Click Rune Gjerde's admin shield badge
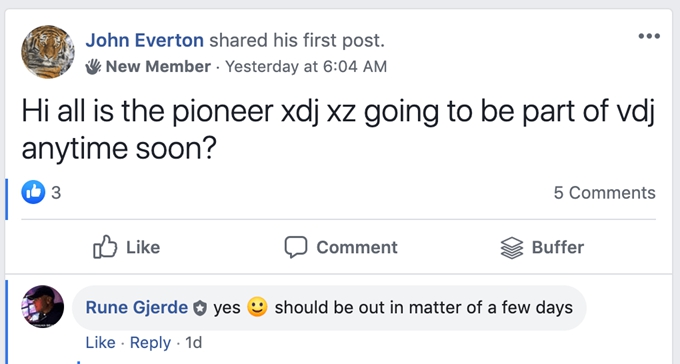Viewport: 680px width, 364px height. pos(200,308)
